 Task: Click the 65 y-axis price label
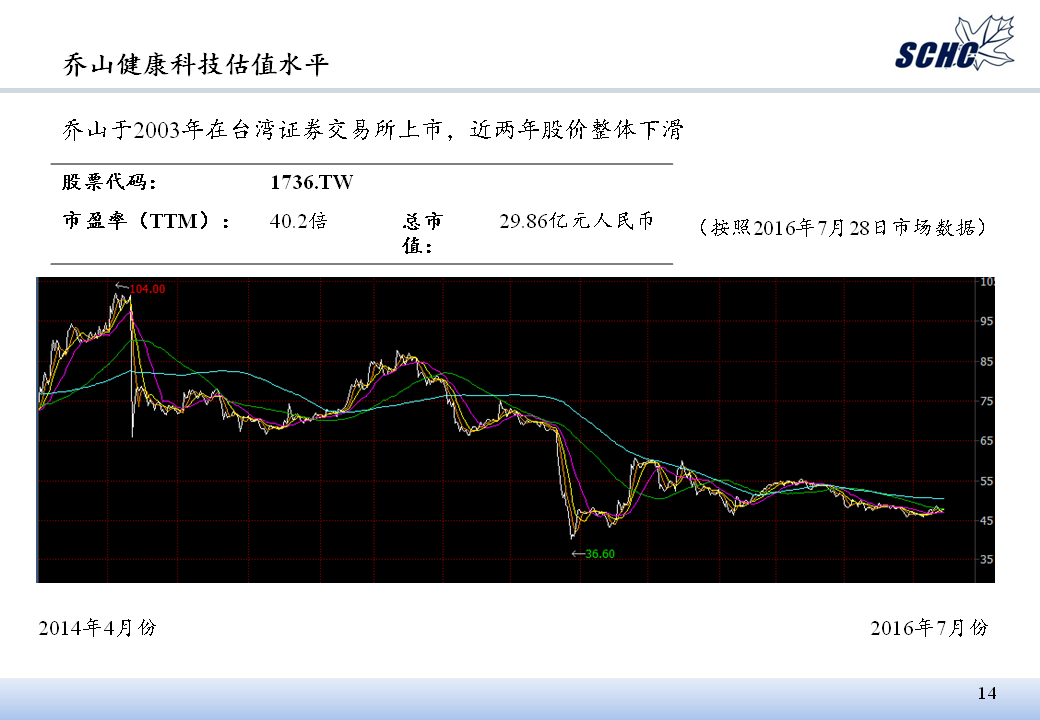[x=987, y=441]
